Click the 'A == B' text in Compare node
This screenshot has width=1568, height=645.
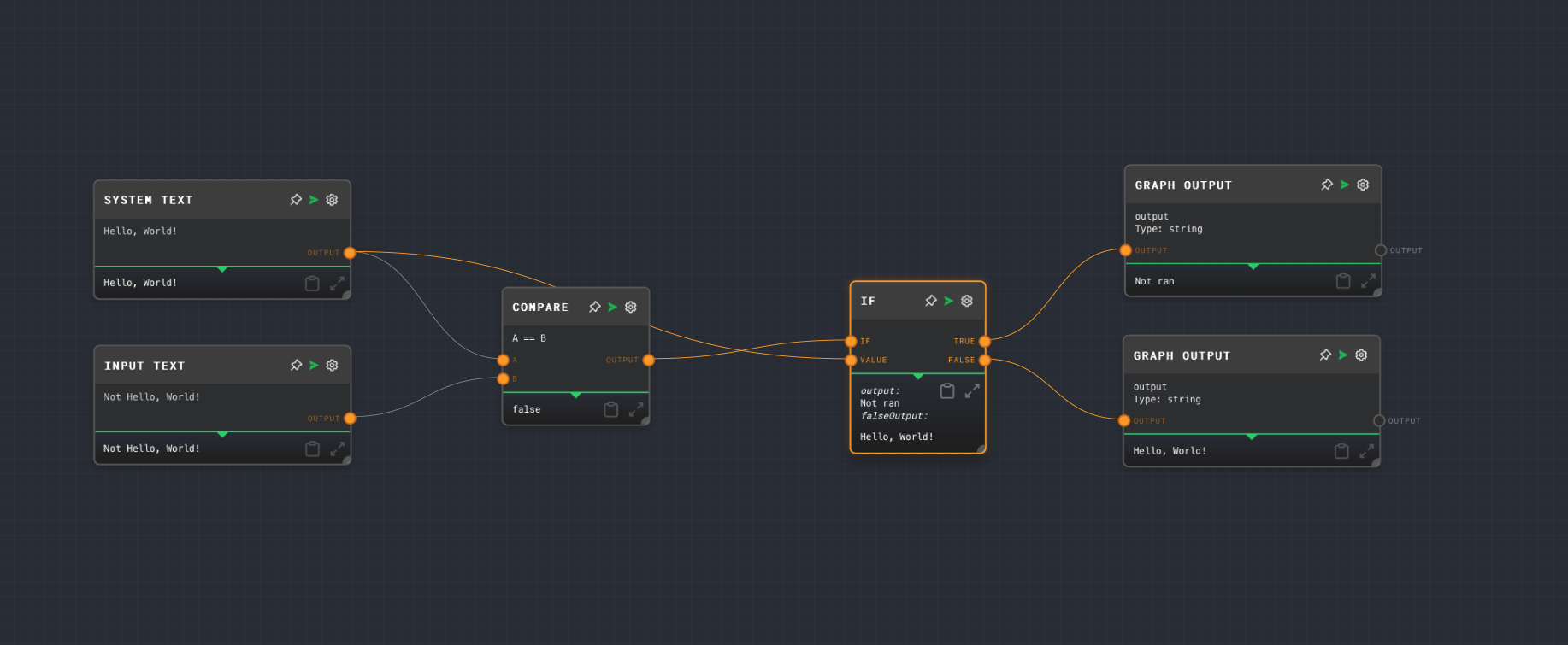tap(529, 338)
